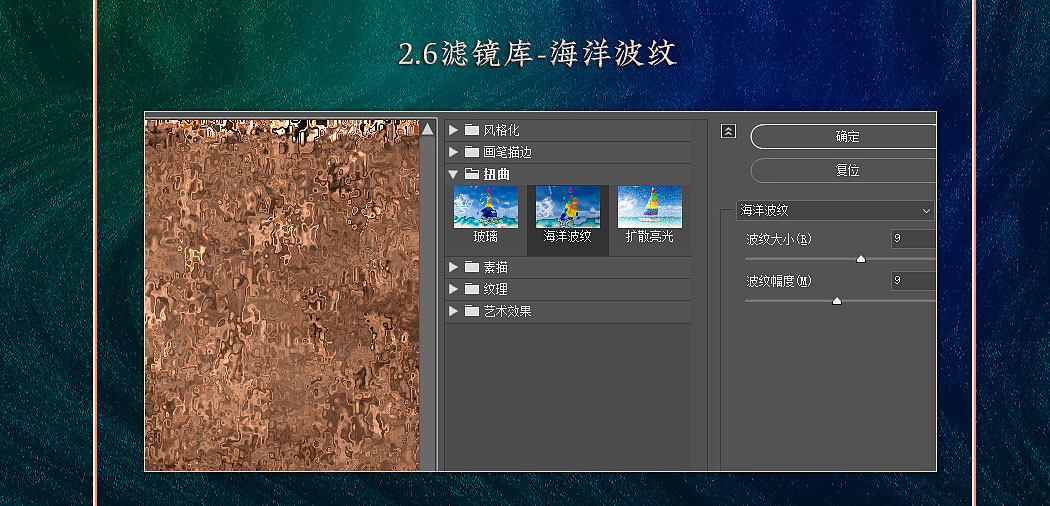Click the preview scrollbar up arrow

tap(428, 129)
